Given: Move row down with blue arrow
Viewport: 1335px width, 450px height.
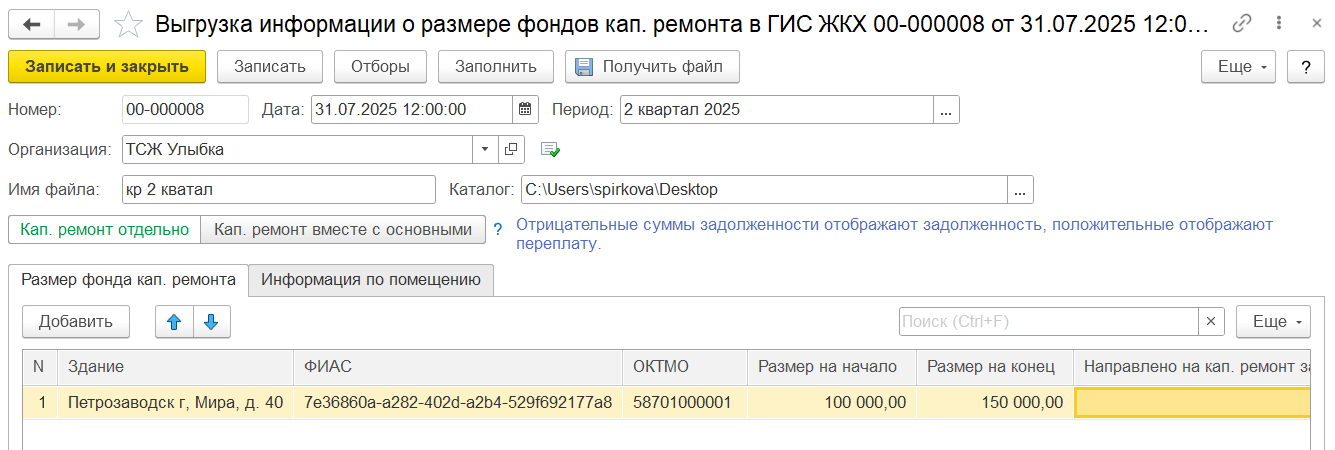Looking at the screenshot, I should pyautogui.click(x=211, y=321).
